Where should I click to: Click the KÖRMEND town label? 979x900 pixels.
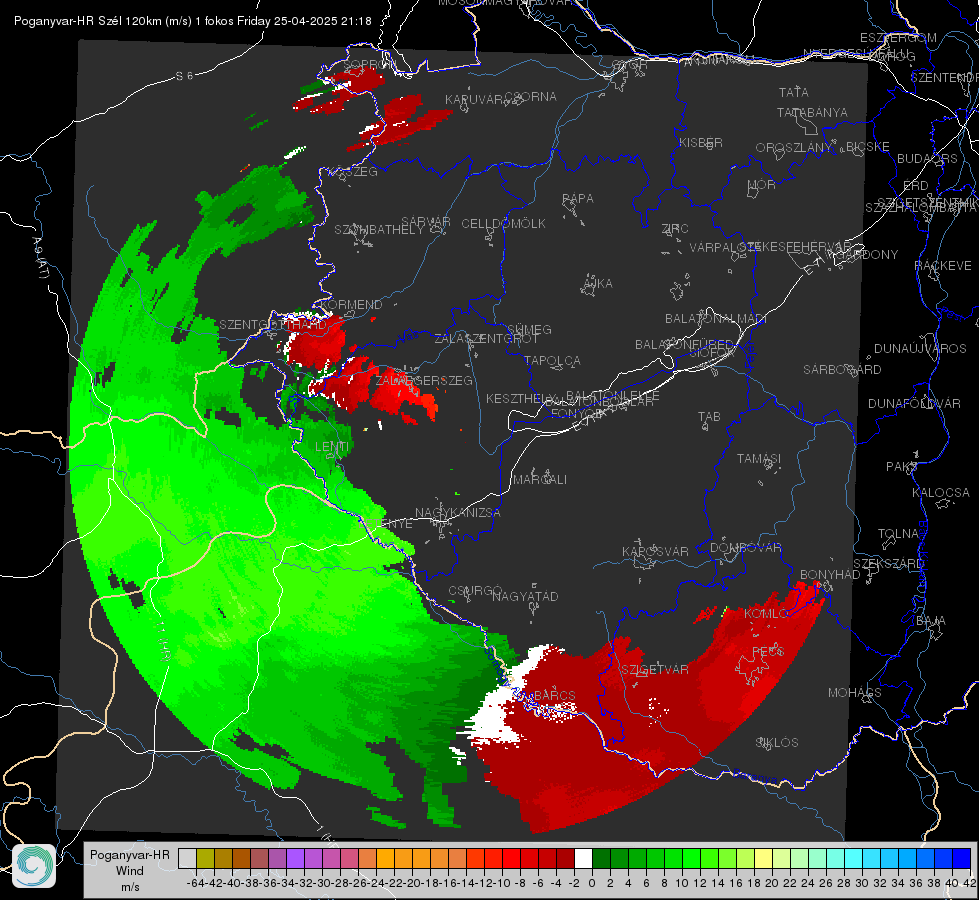(x=350, y=305)
